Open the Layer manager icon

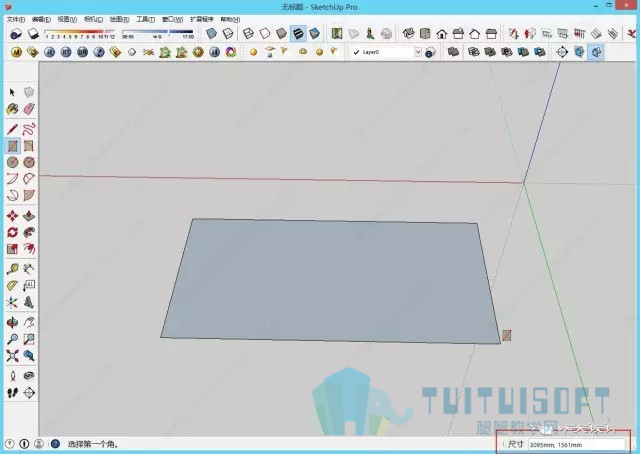pos(430,52)
